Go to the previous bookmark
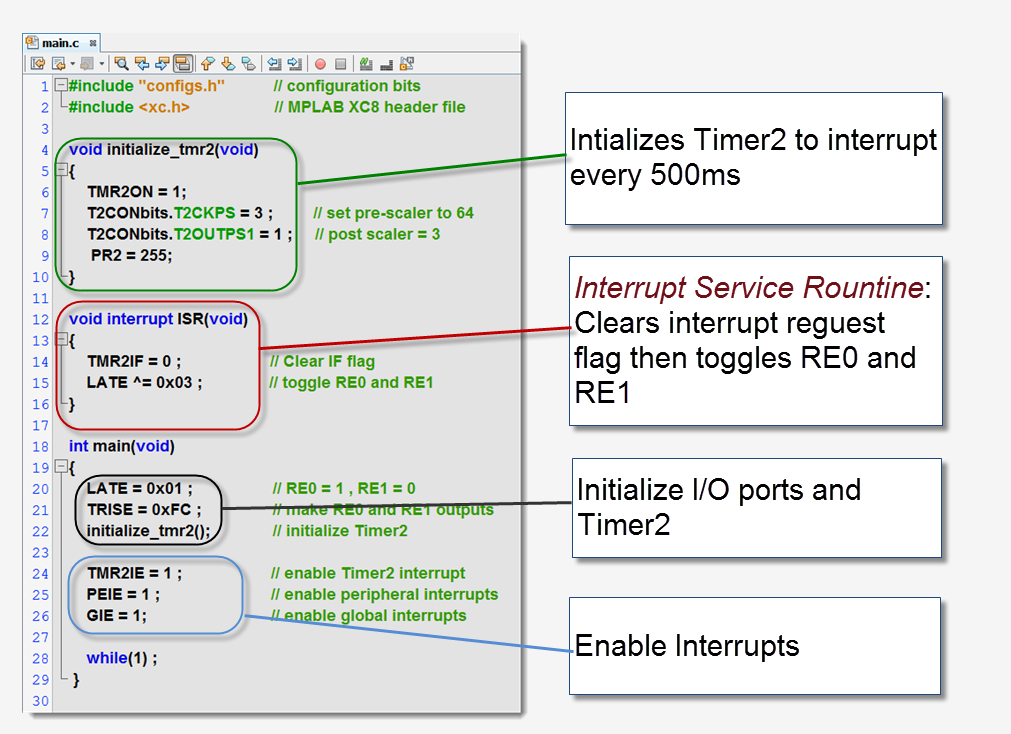The width and height of the screenshot is (1011, 734). pyautogui.click(x=207, y=63)
